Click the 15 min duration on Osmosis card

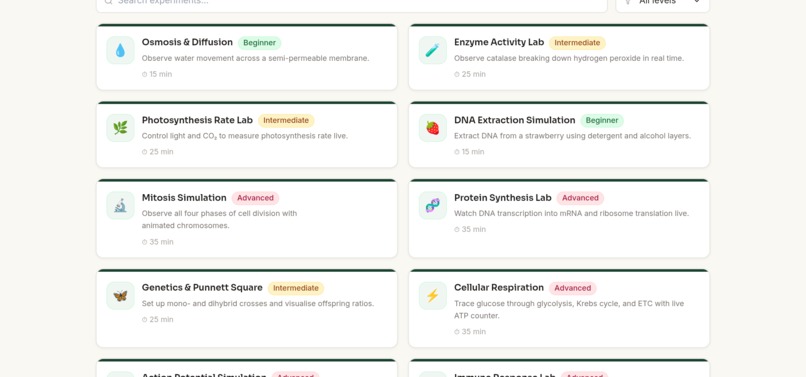point(157,74)
